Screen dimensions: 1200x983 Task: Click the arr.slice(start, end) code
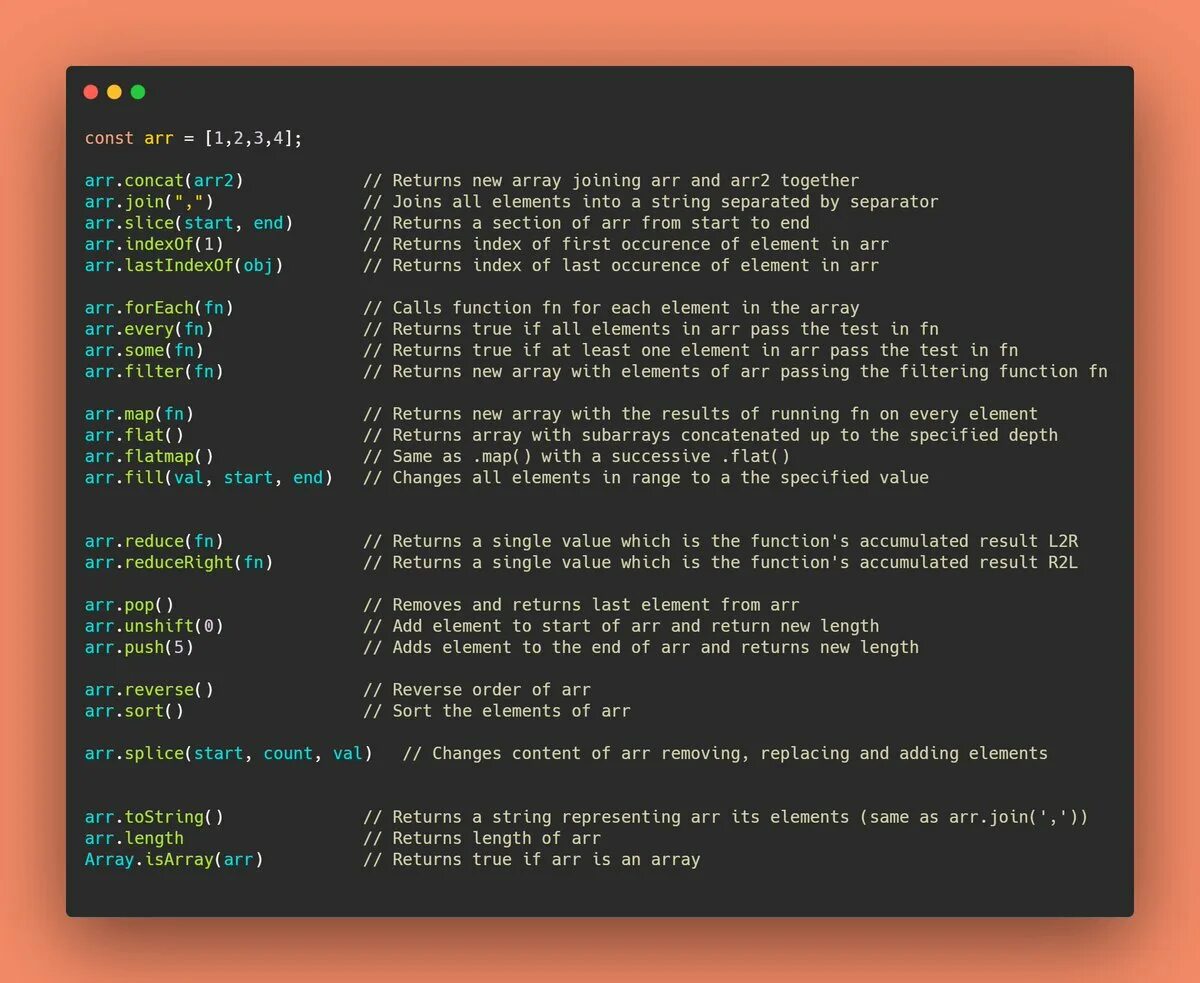(x=189, y=223)
